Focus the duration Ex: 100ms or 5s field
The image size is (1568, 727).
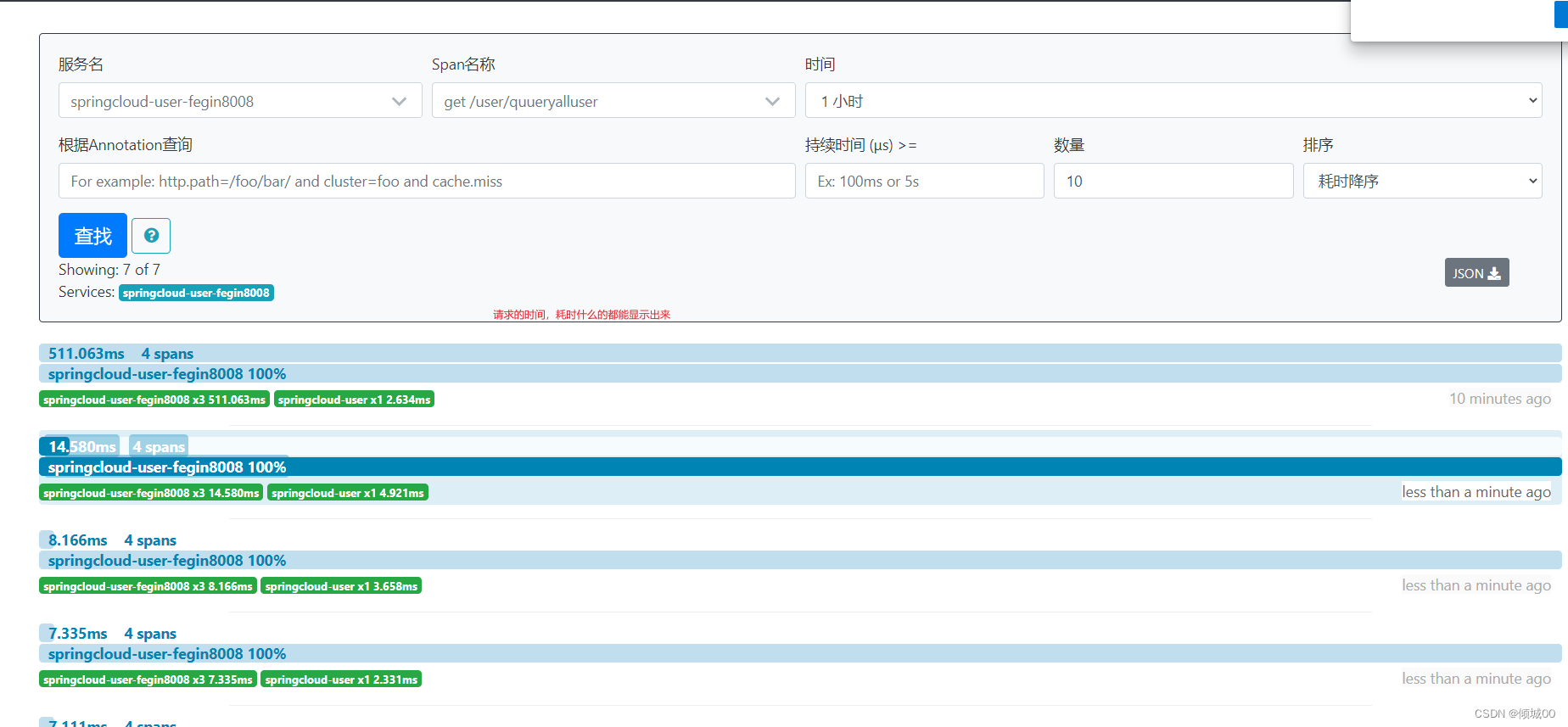[925, 181]
